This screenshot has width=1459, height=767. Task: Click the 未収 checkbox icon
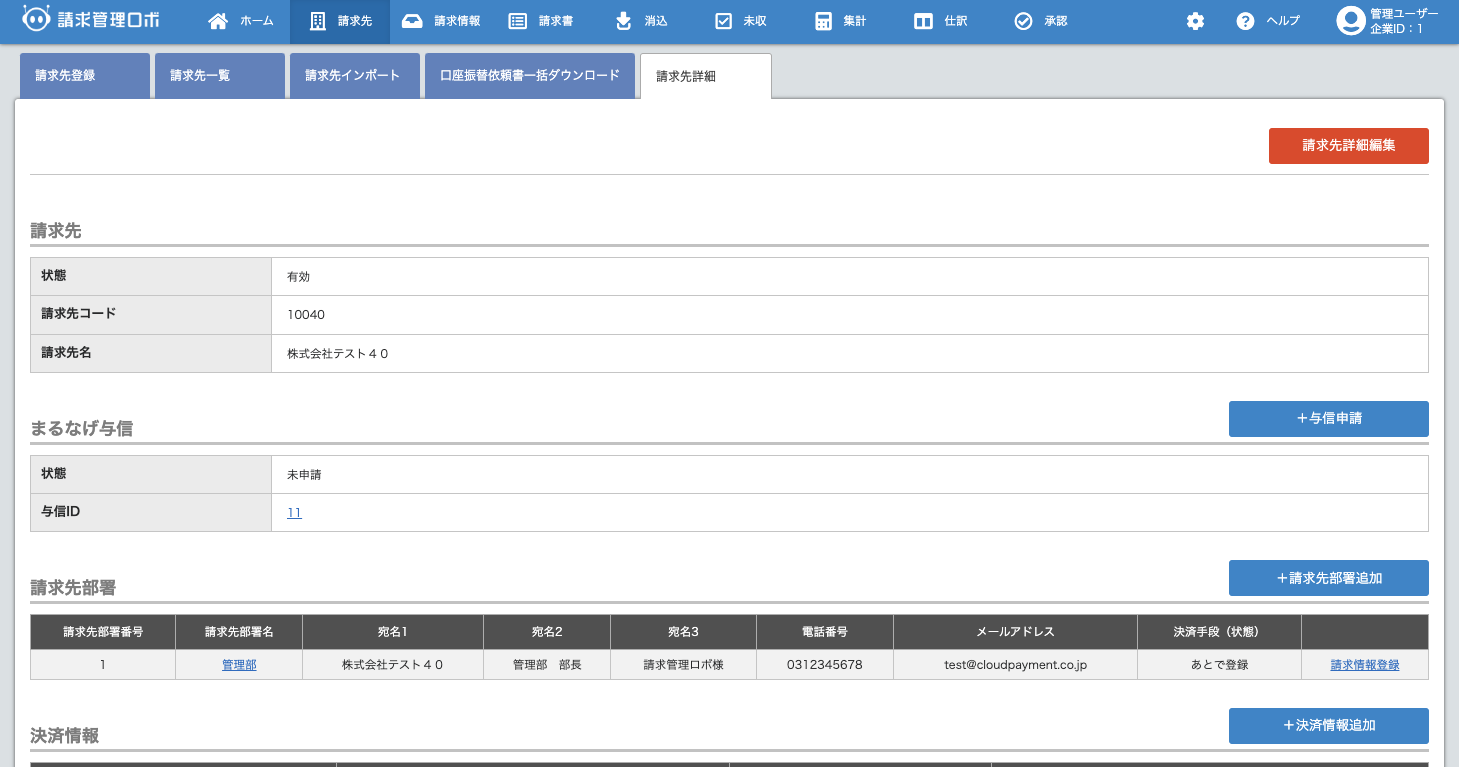point(724,21)
